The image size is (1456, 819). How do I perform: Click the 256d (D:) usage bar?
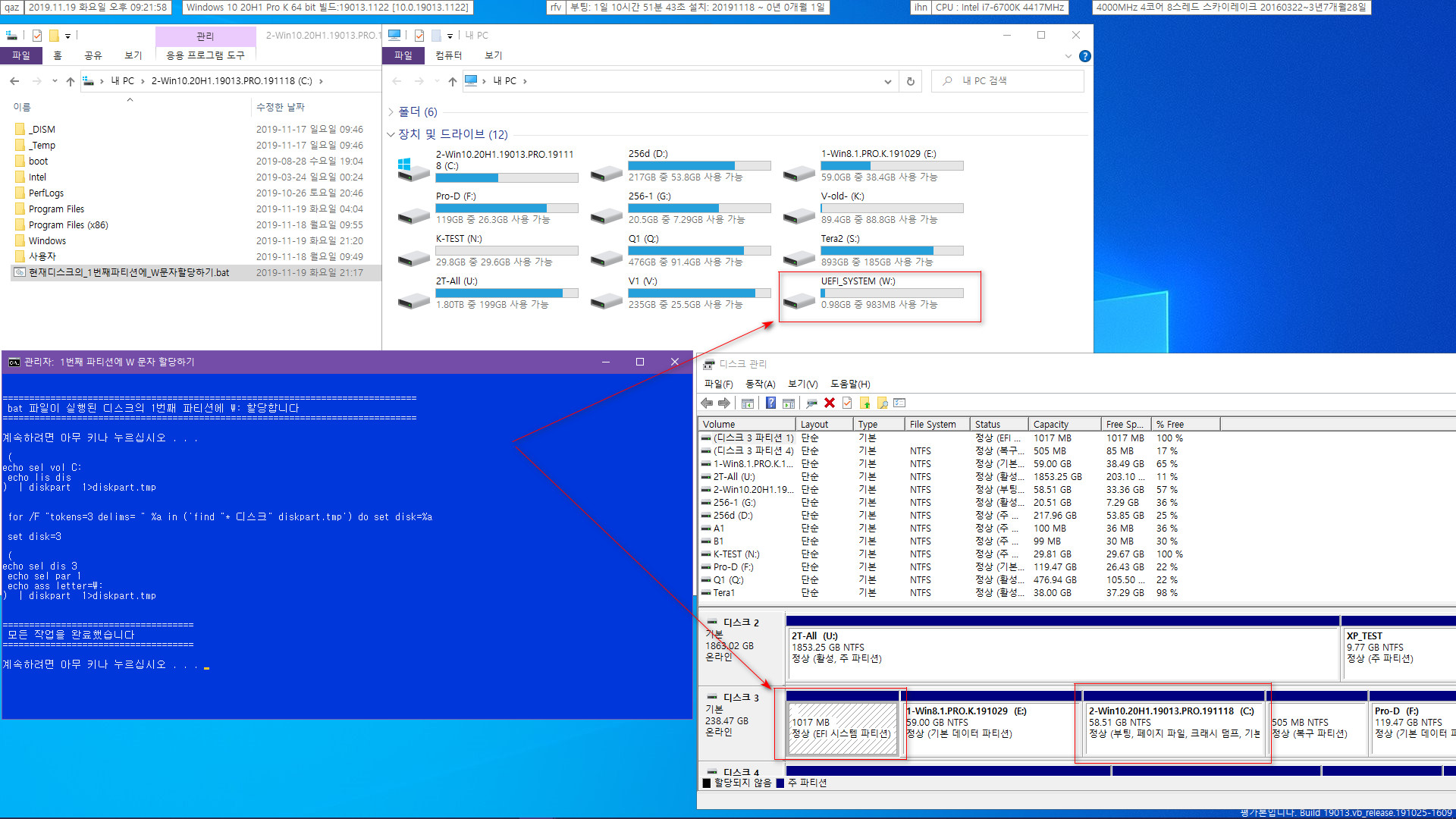(699, 165)
